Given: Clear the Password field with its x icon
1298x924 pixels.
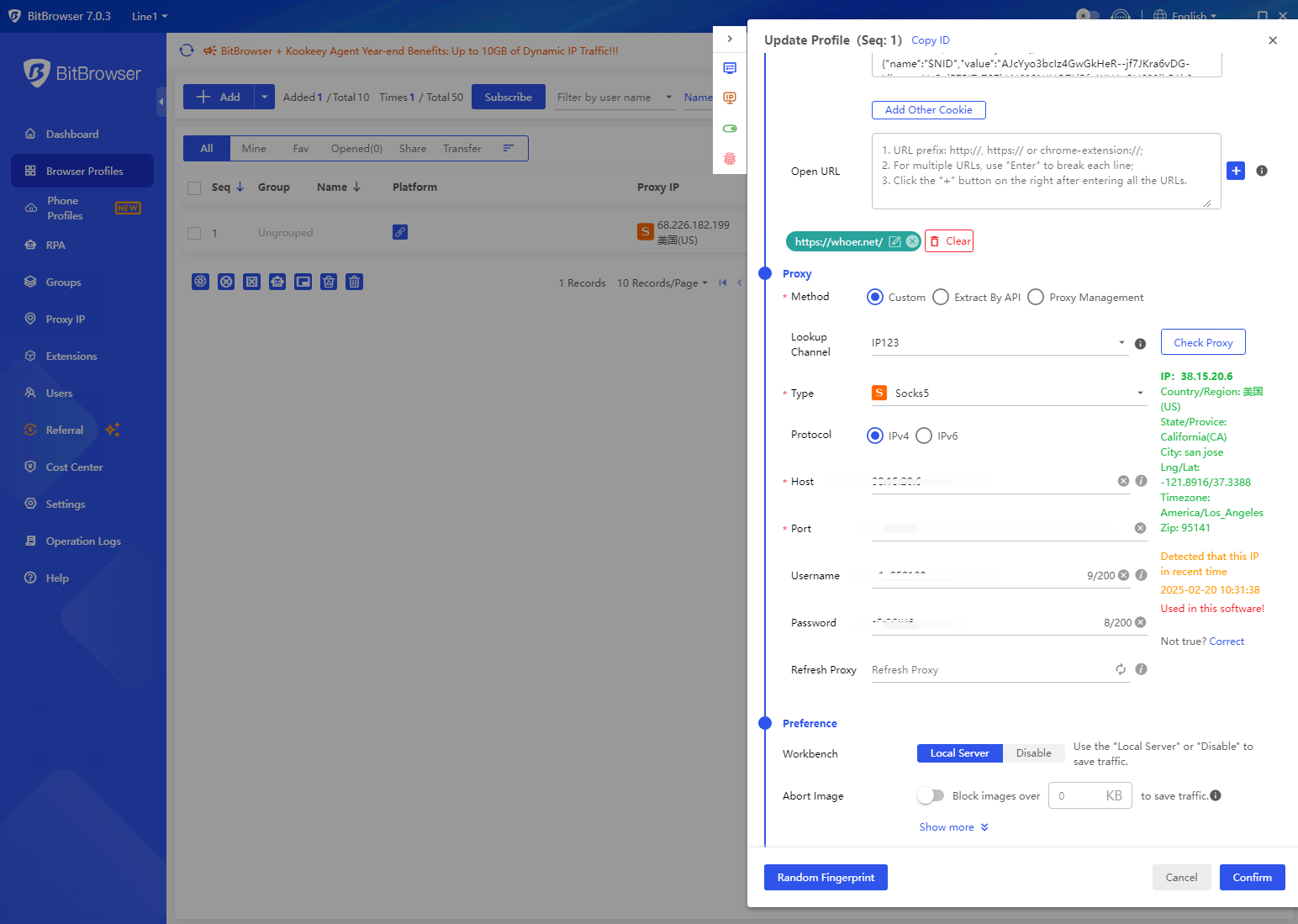Looking at the screenshot, I should click(1140, 622).
